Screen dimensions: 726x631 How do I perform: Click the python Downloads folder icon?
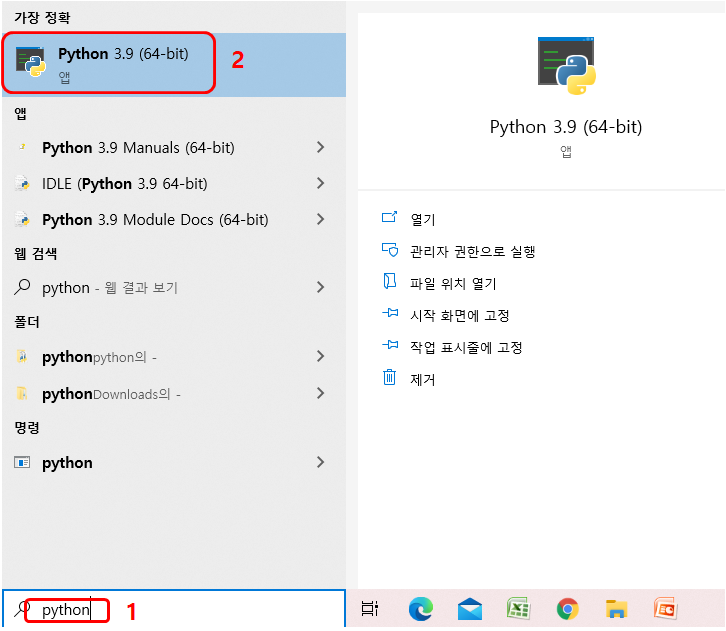(22, 394)
